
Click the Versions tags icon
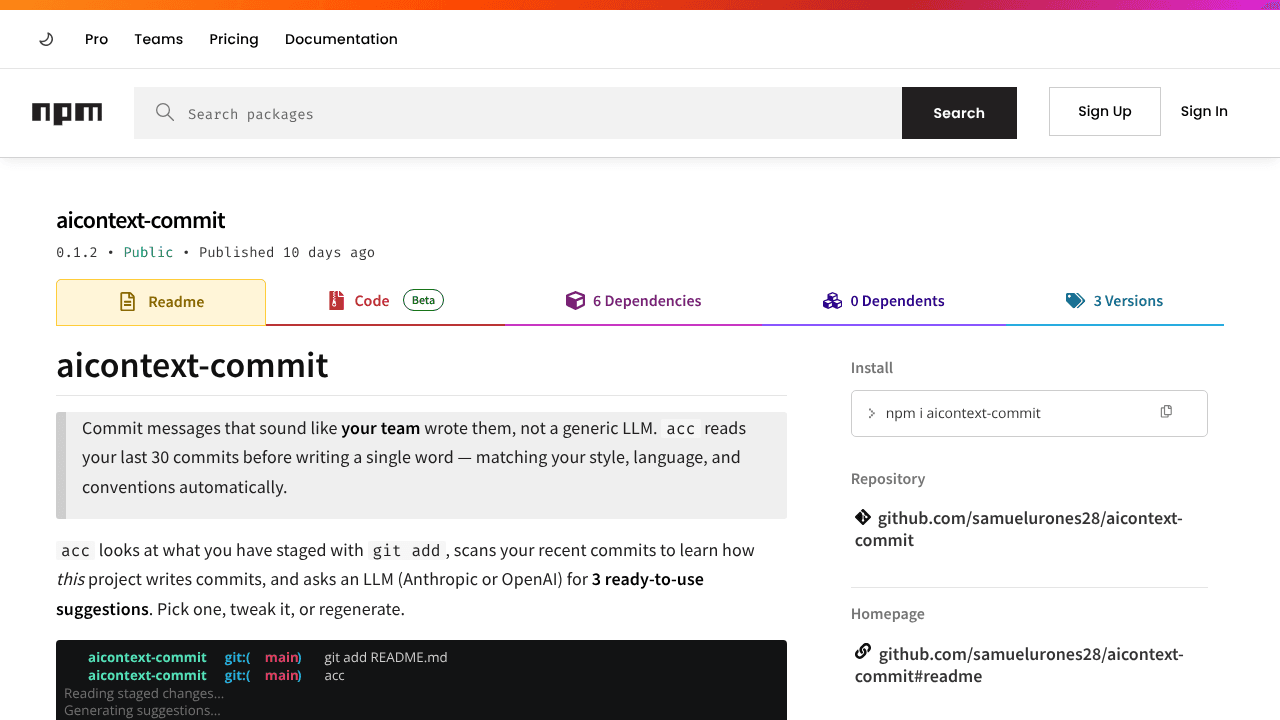click(x=1075, y=300)
